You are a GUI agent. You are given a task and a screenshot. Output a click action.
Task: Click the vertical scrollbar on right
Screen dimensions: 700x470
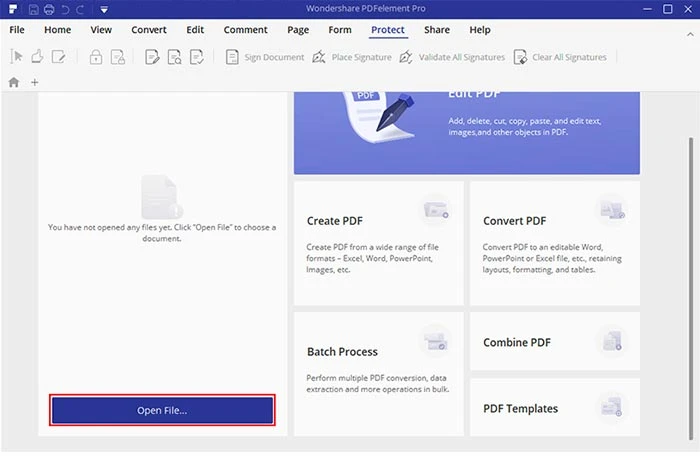(691, 289)
